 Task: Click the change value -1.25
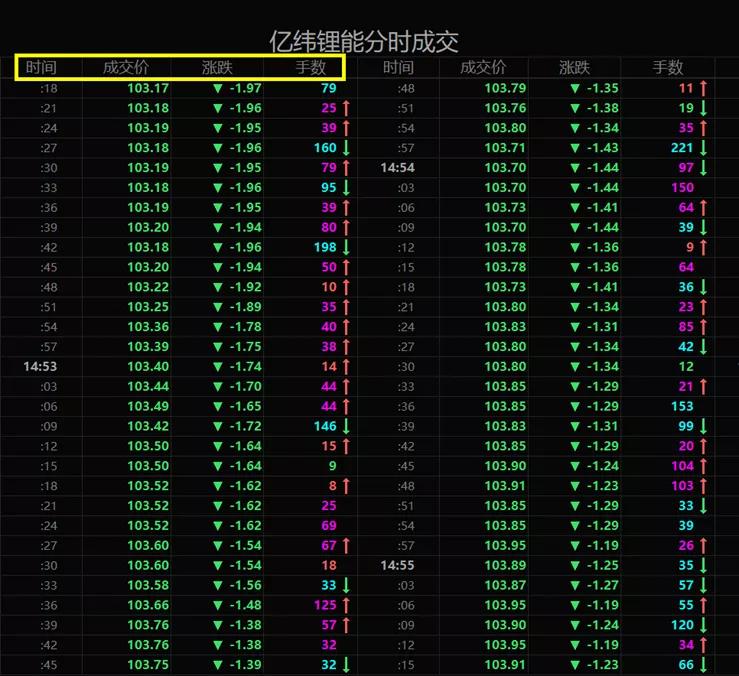(603, 565)
